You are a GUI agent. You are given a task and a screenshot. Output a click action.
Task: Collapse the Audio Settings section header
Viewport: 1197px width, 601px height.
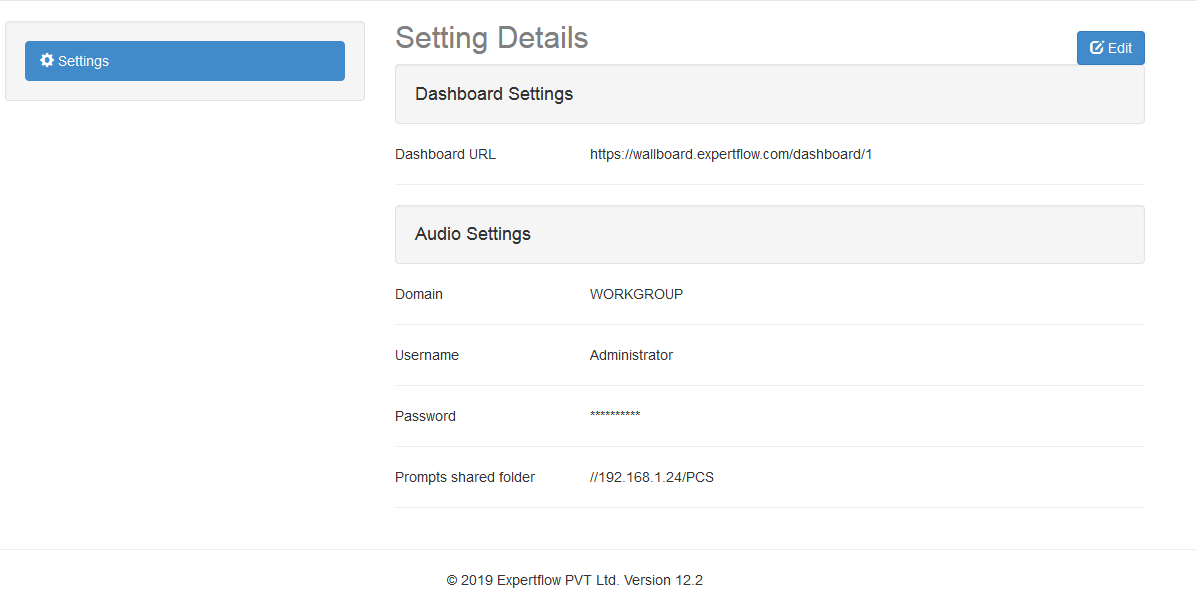472,233
